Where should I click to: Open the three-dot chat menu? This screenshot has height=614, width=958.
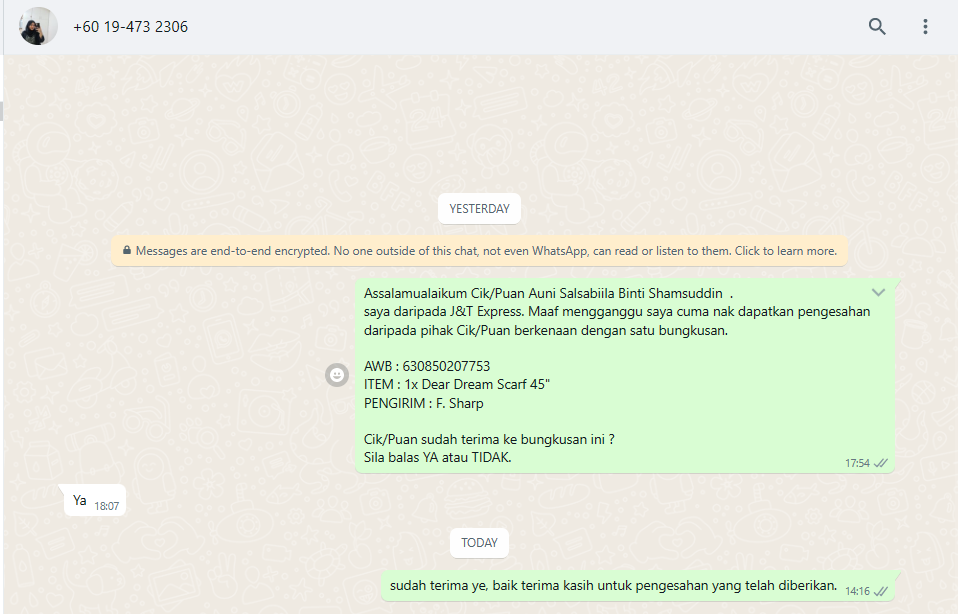click(925, 27)
